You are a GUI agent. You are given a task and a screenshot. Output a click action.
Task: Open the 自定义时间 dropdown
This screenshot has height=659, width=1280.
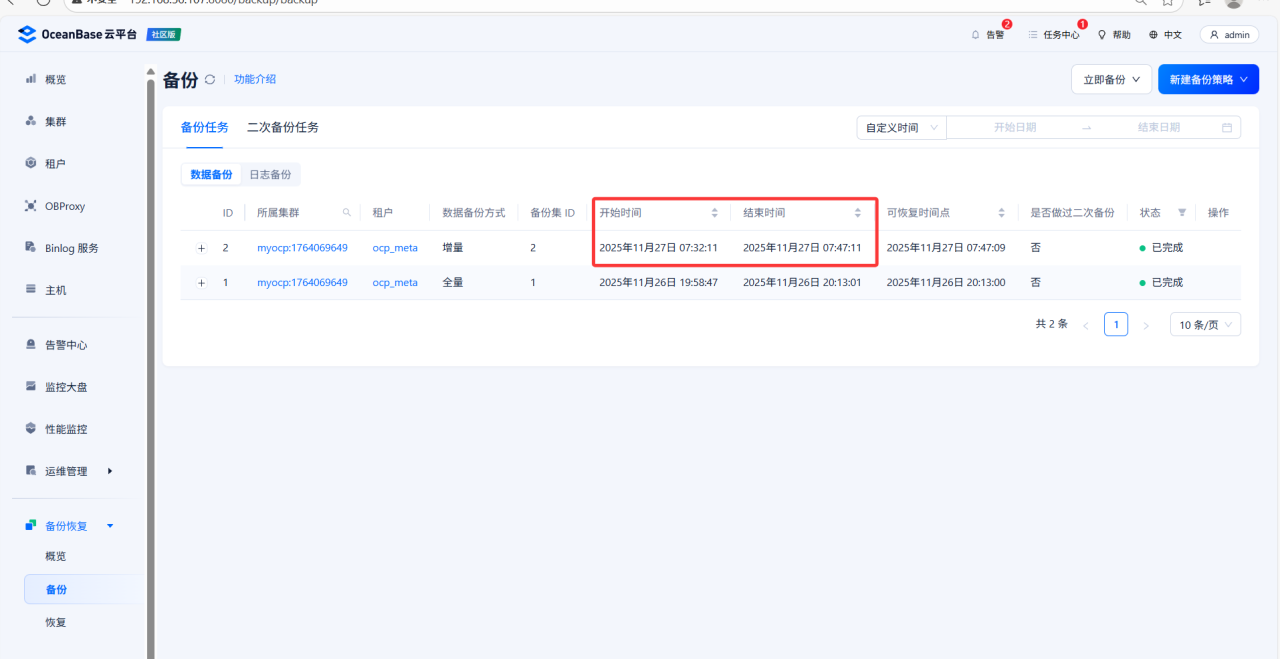pos(902,128)
